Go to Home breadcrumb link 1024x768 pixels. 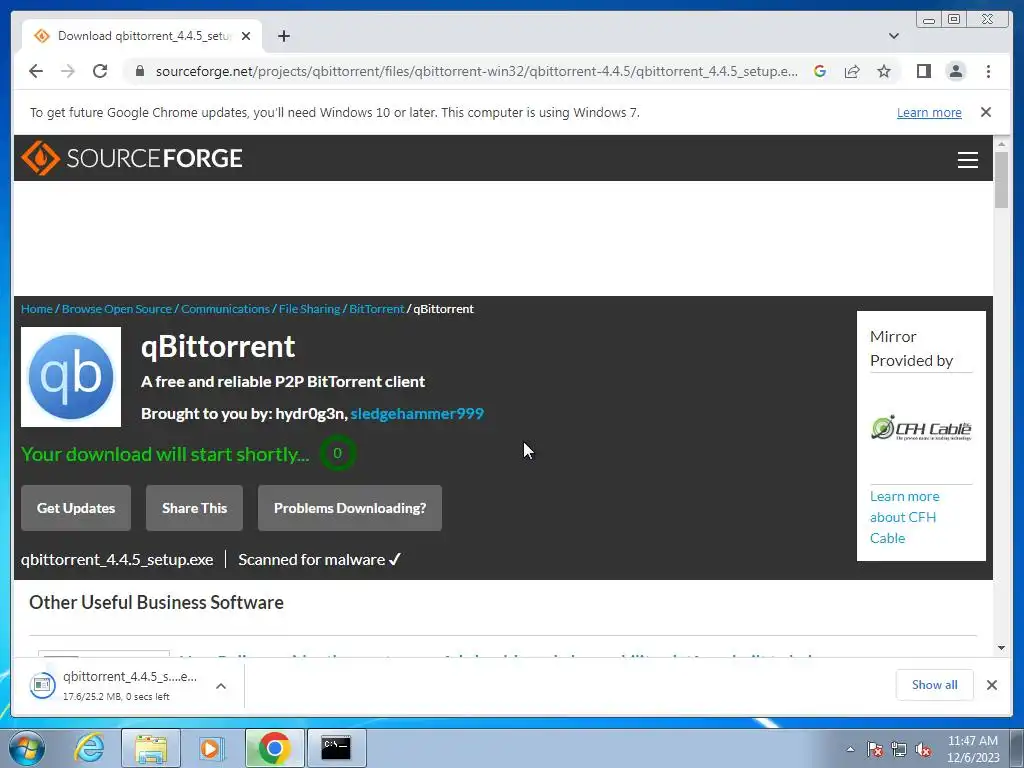pyautogui.click(x=37, y=309)
